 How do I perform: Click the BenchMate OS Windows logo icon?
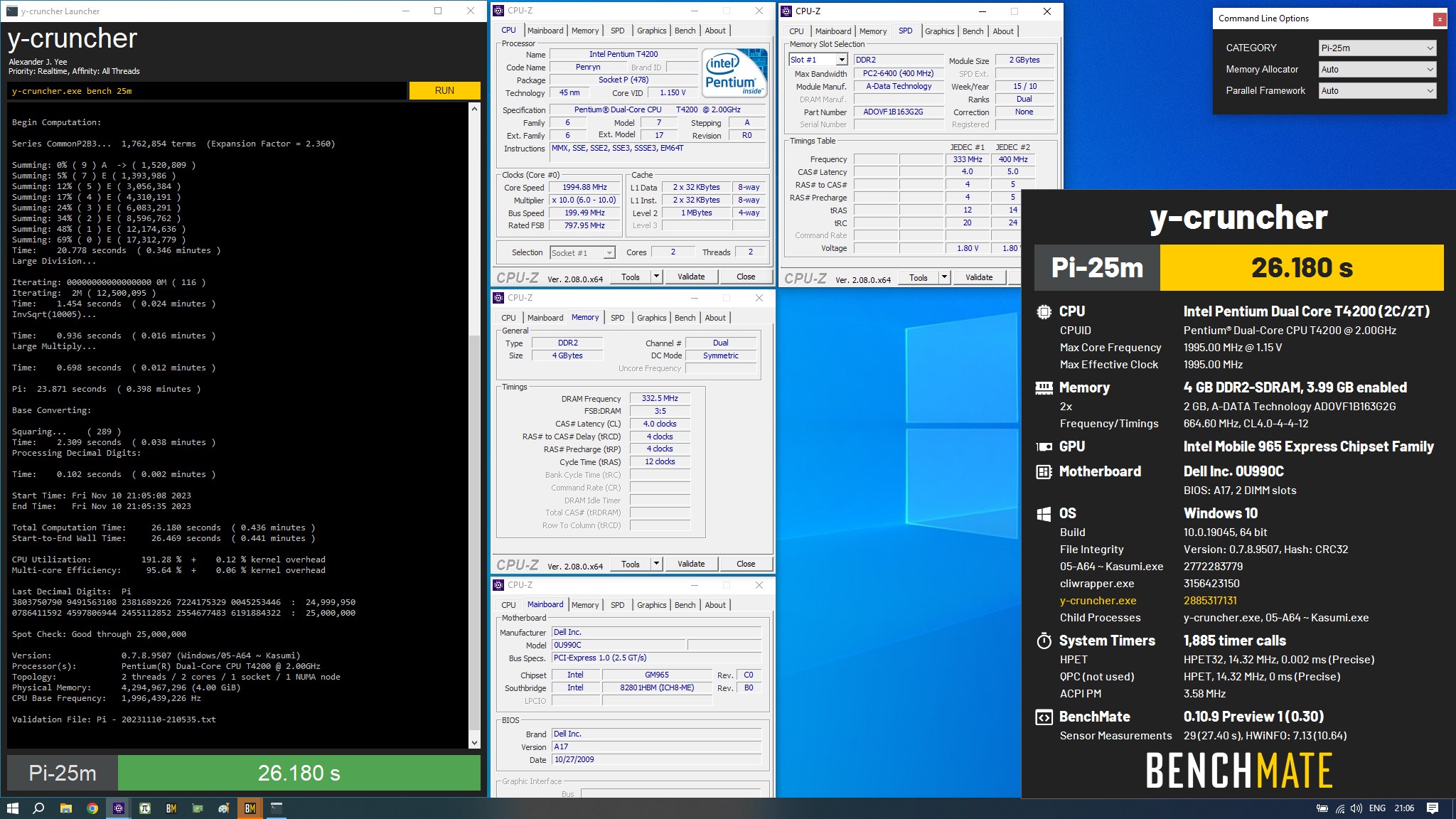tap(1044, 513)
